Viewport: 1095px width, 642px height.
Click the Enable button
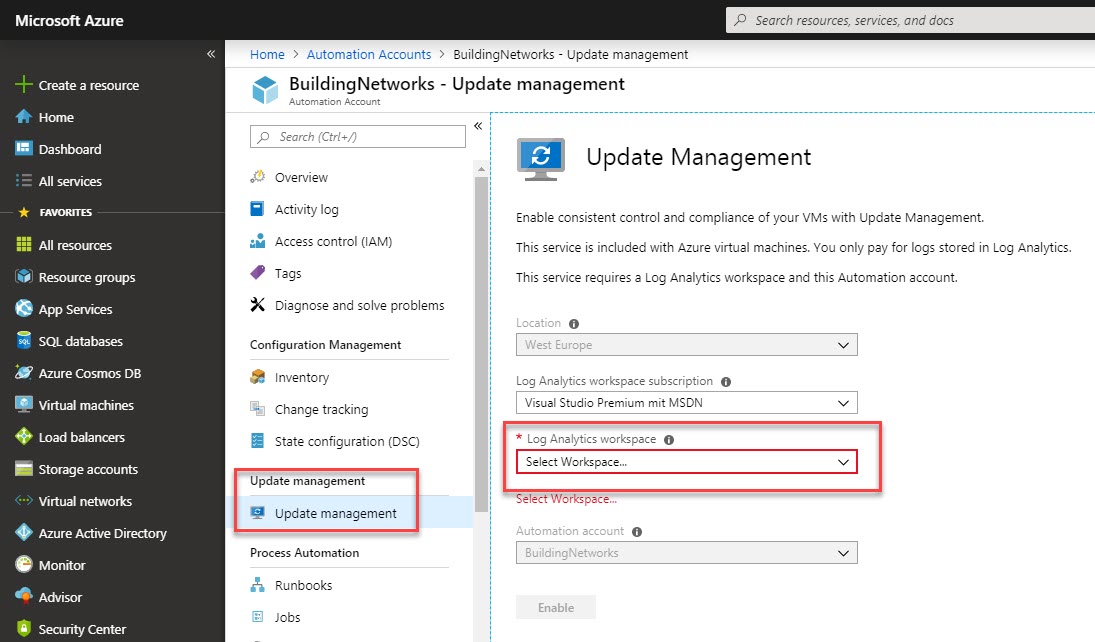(x=556, y=607)
